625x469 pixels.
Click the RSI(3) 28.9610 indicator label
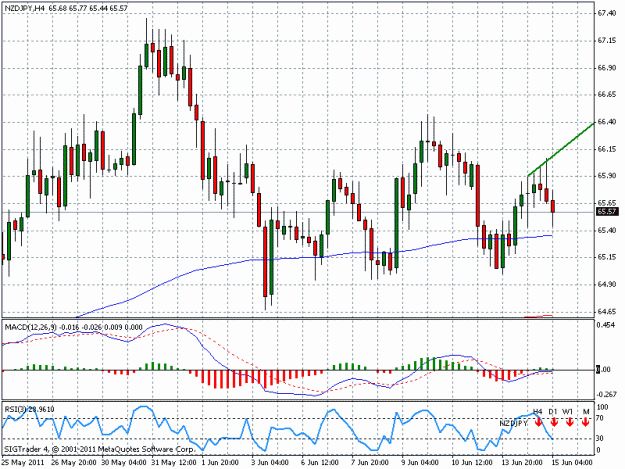pos(29,409)
